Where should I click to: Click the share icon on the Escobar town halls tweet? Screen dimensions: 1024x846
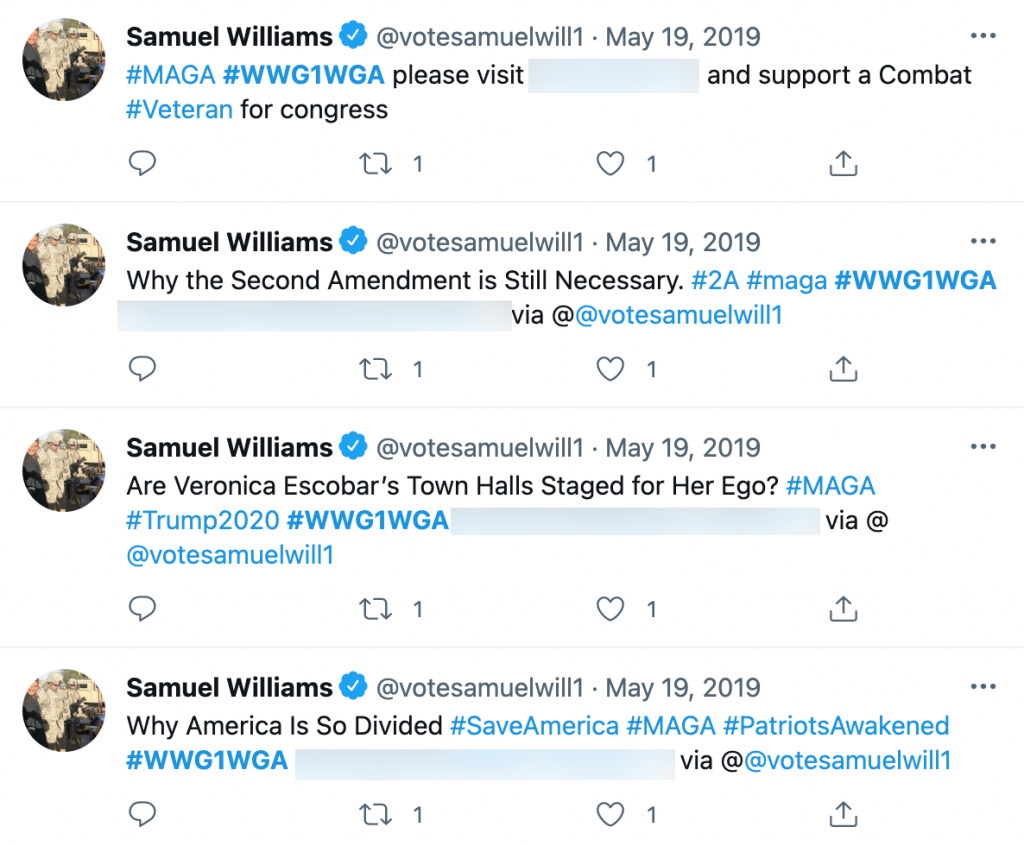843,608
